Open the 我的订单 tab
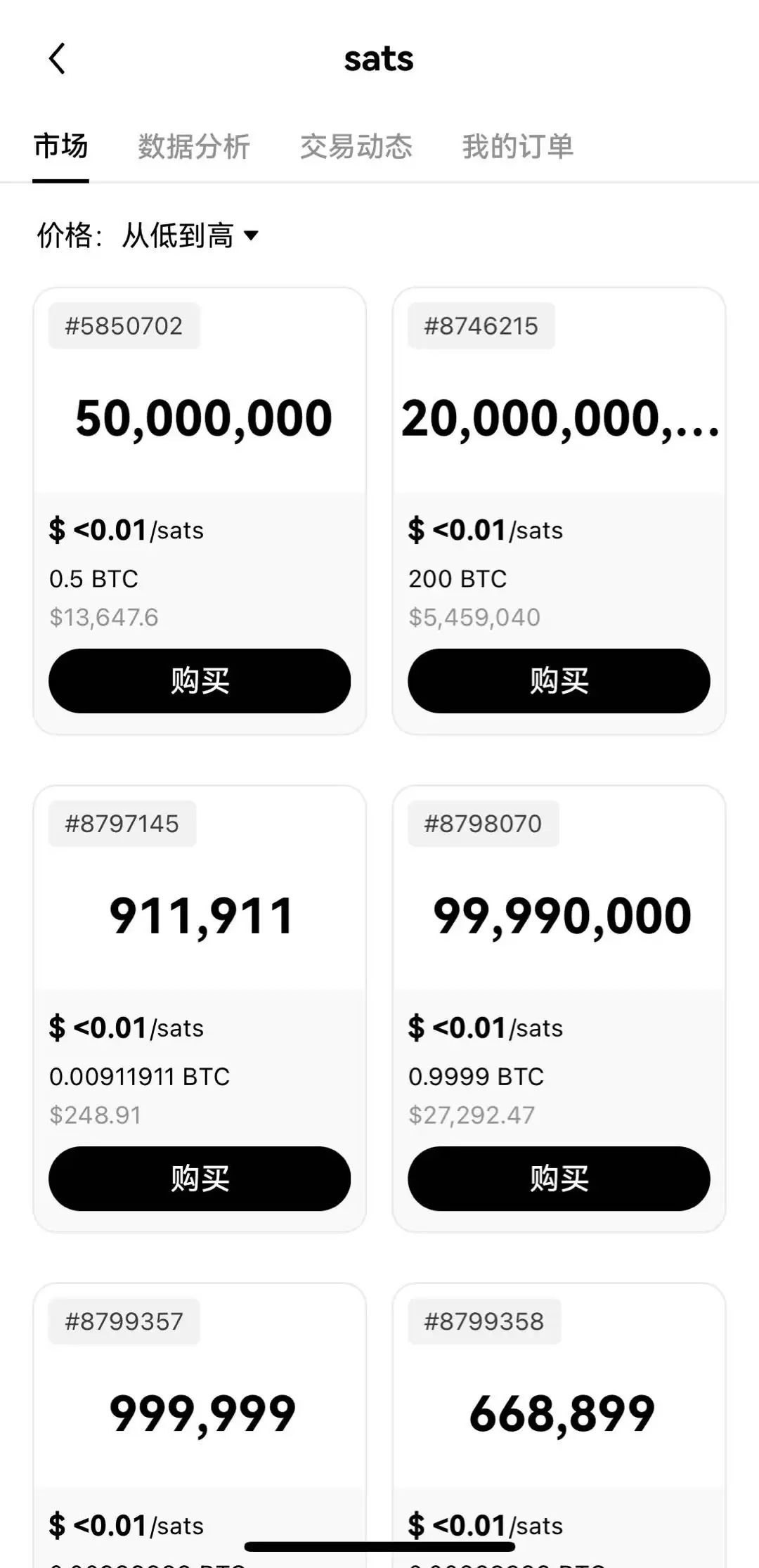This screenshot has height=1568, width=759. click(x=518, y=147)
